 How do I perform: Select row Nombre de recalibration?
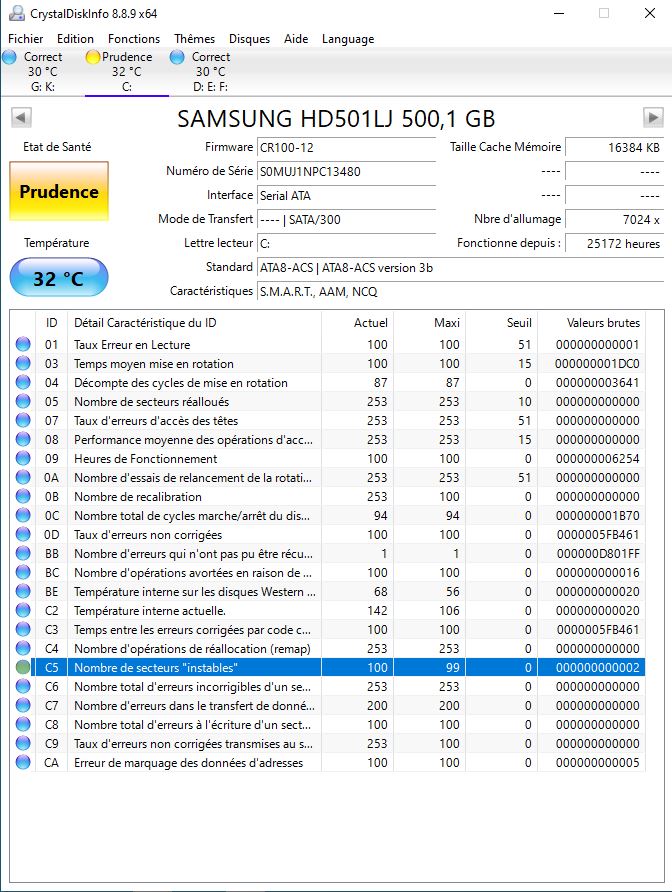click(x=328, y=496)
